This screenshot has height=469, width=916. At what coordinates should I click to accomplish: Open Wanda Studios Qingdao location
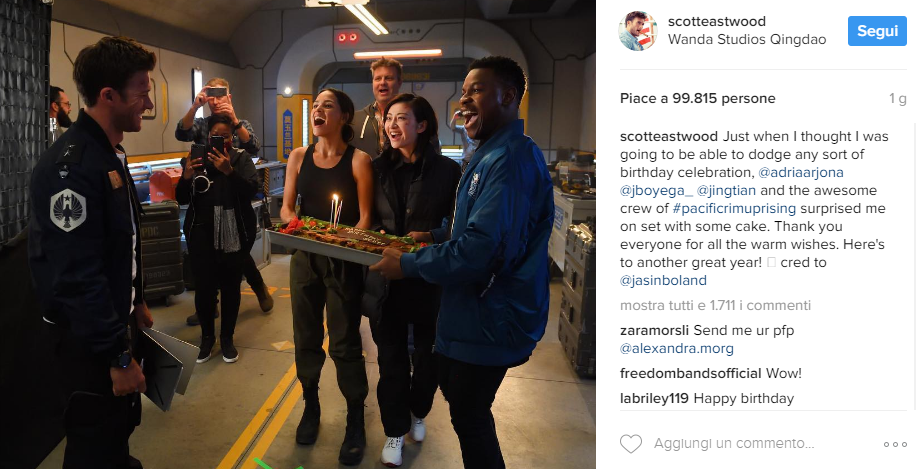(x=747, y=40)
